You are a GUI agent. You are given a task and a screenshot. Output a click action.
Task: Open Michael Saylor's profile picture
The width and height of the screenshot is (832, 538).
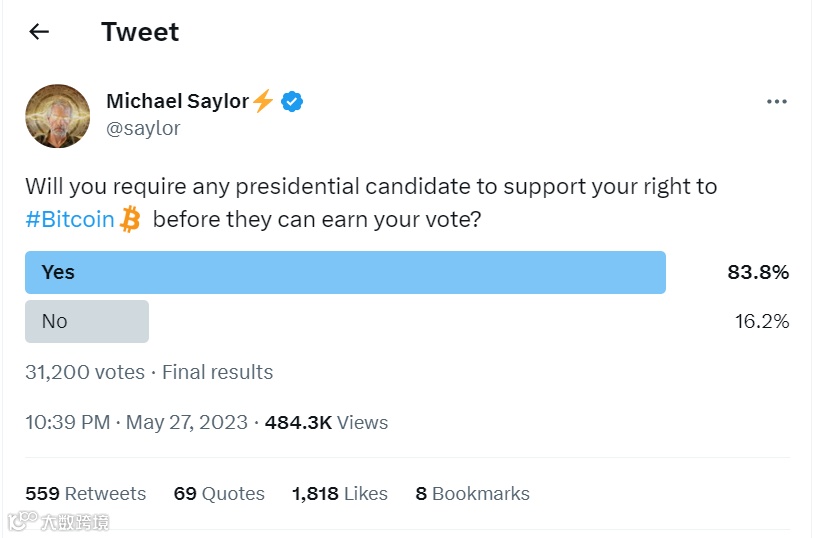point(58,115)
